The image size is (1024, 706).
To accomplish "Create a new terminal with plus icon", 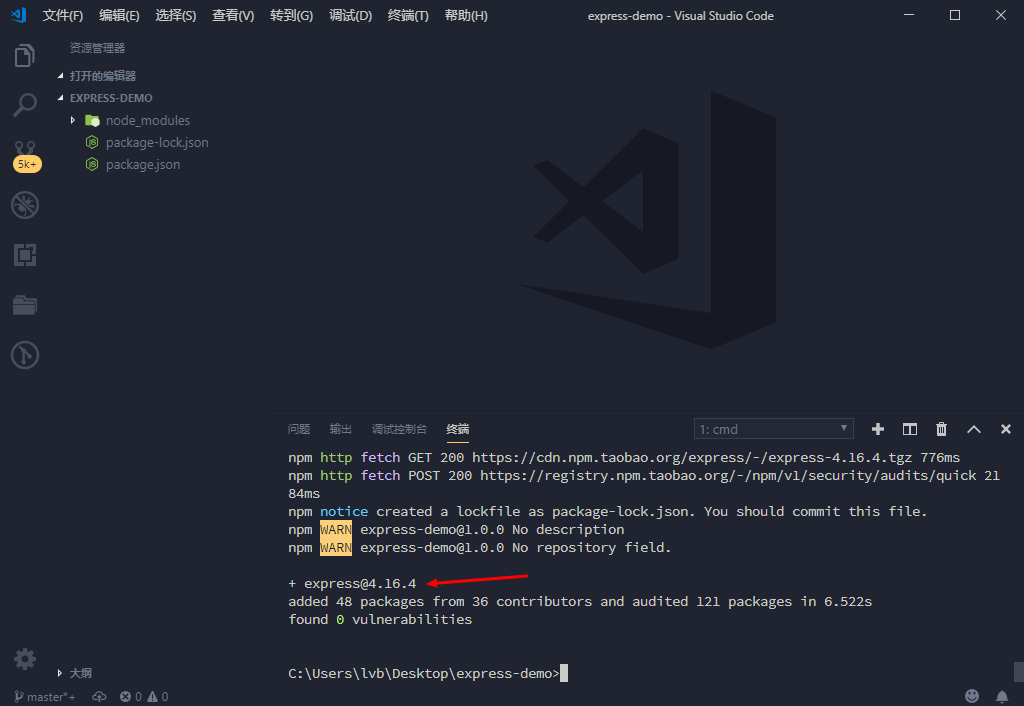I will [x=878, y=429].
